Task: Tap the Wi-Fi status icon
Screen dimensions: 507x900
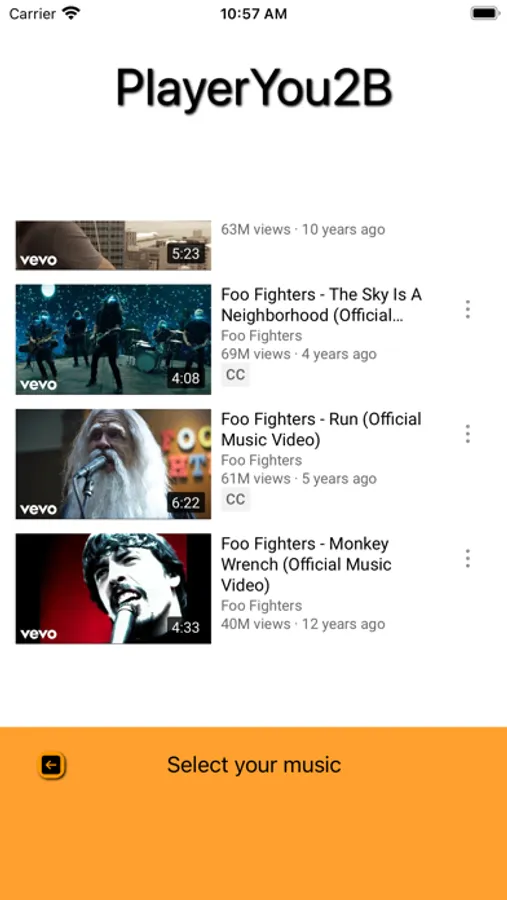Action: click(x=72, y=13)
